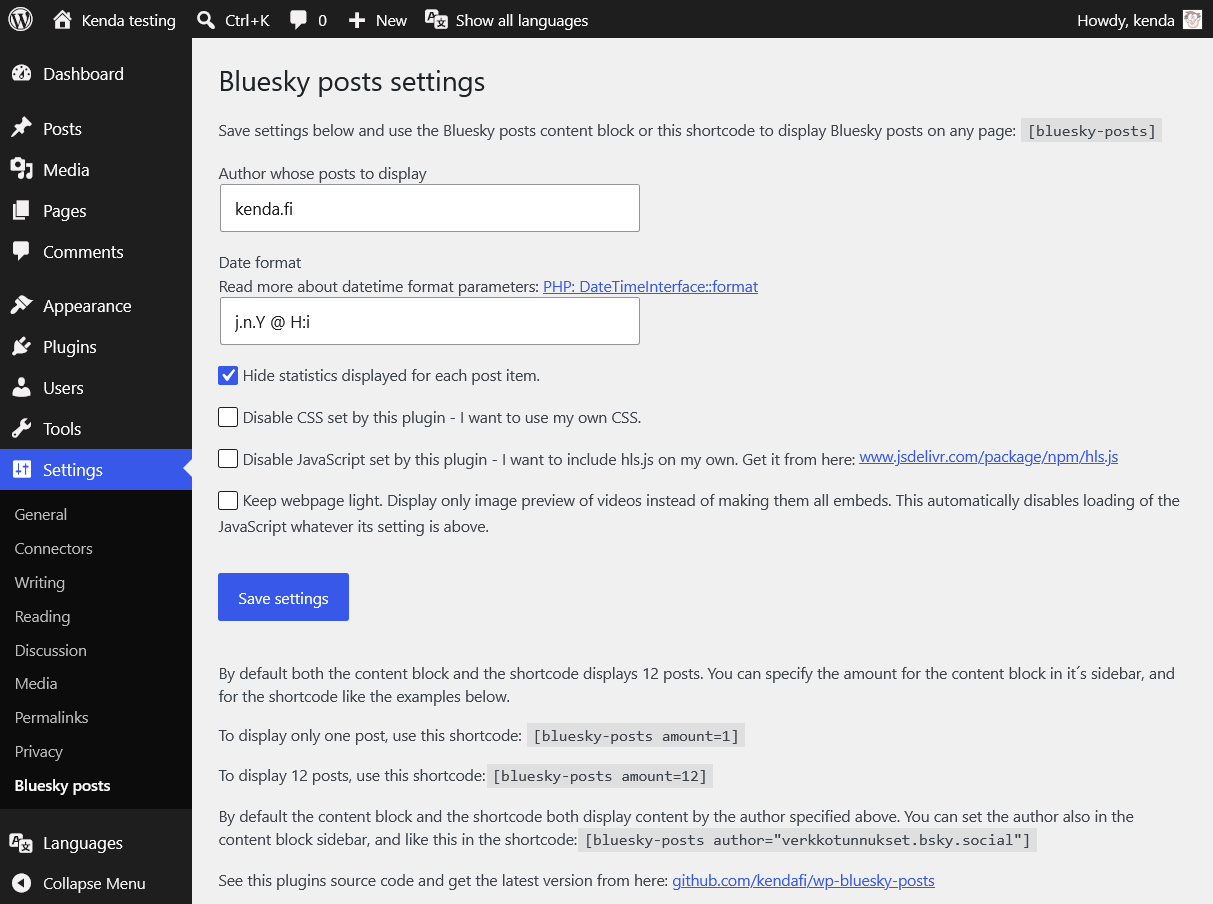Viewport: 1213px width, 904px height.
Task: Check Keep webpage light option
Action: [228, 500]
